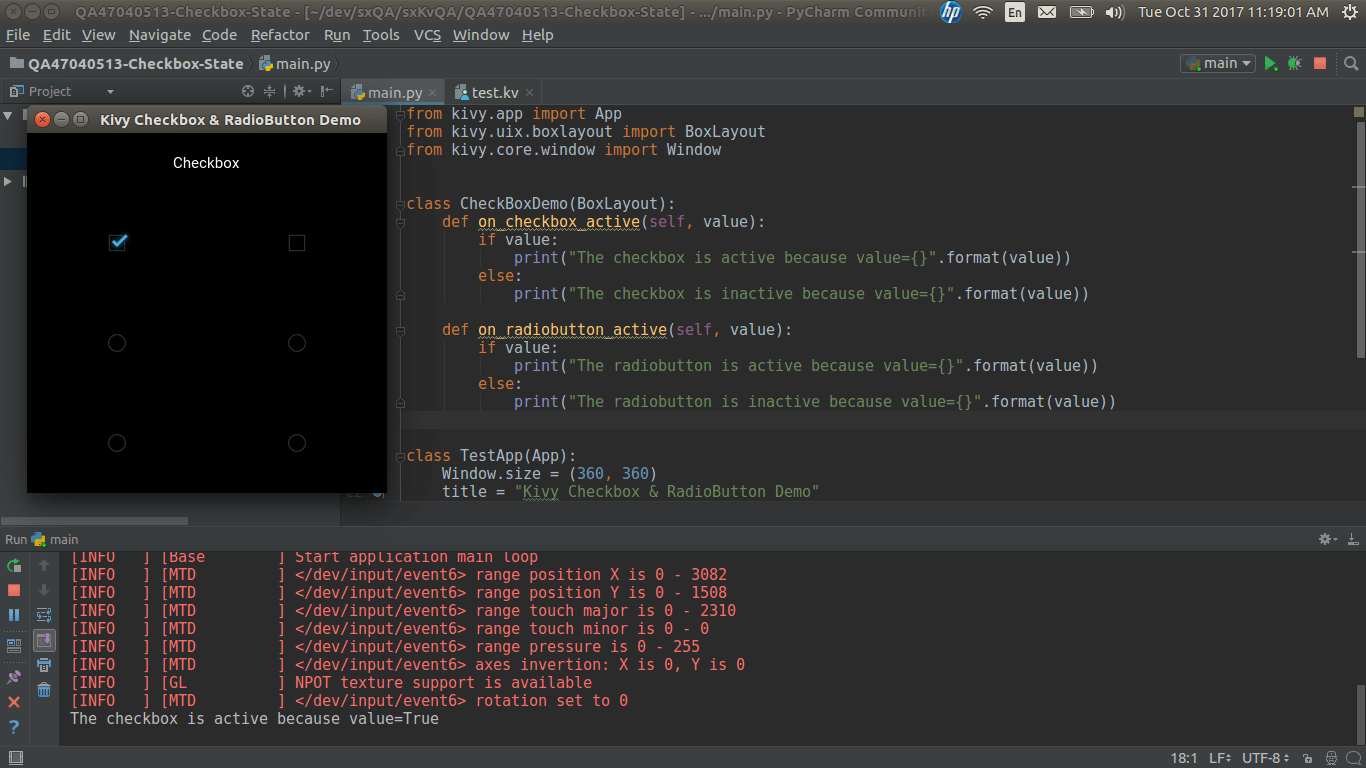Image resolution: width=1366 pixels, height=768 pixels.
Task: Start debugging with the bug icon
Action: (x=1294, y=63)
